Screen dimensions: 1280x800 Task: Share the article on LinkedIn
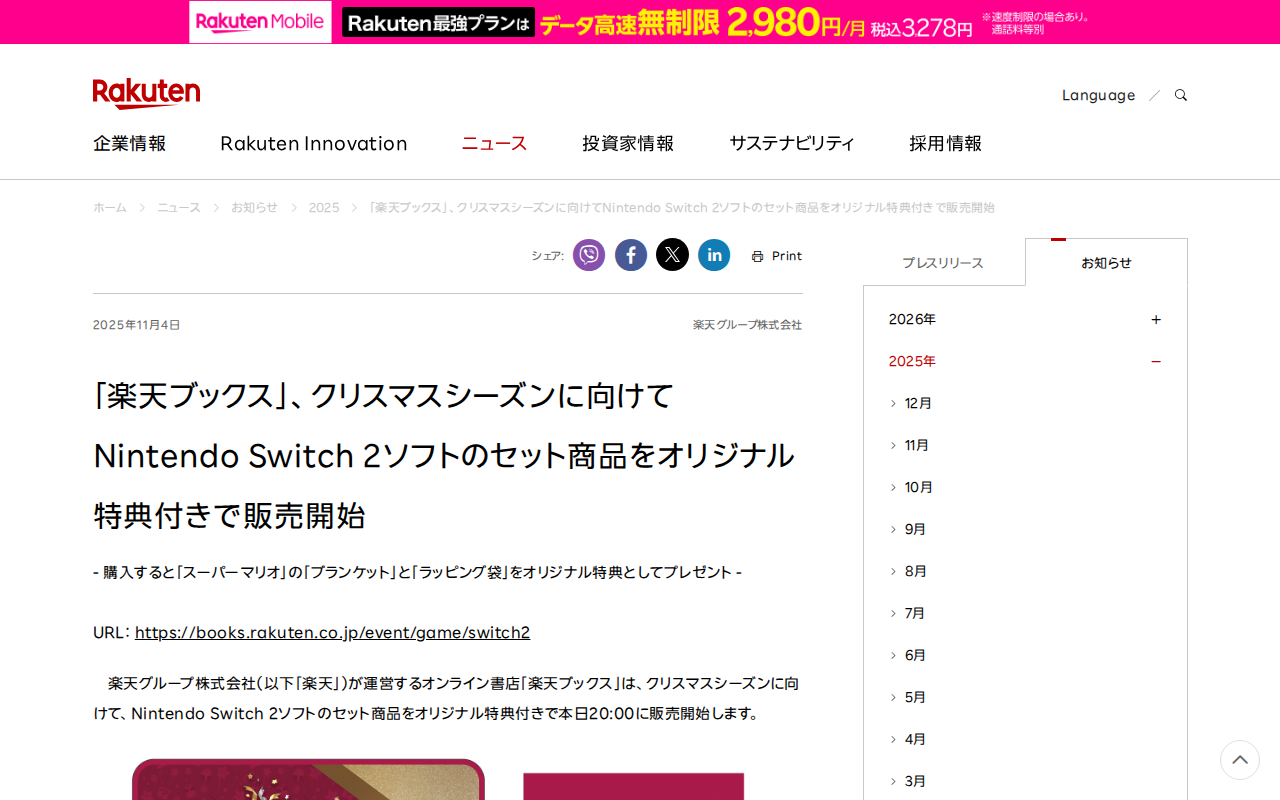coord(714,255)
